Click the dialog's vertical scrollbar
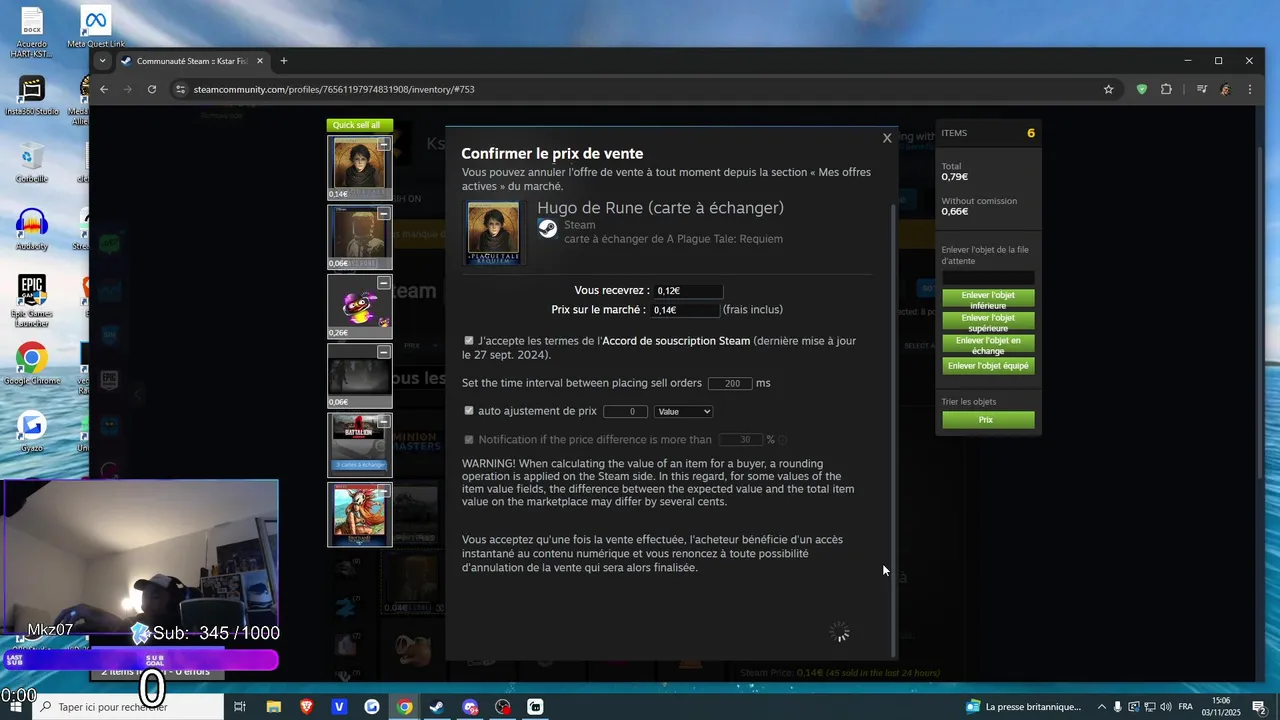 point(895,430)
